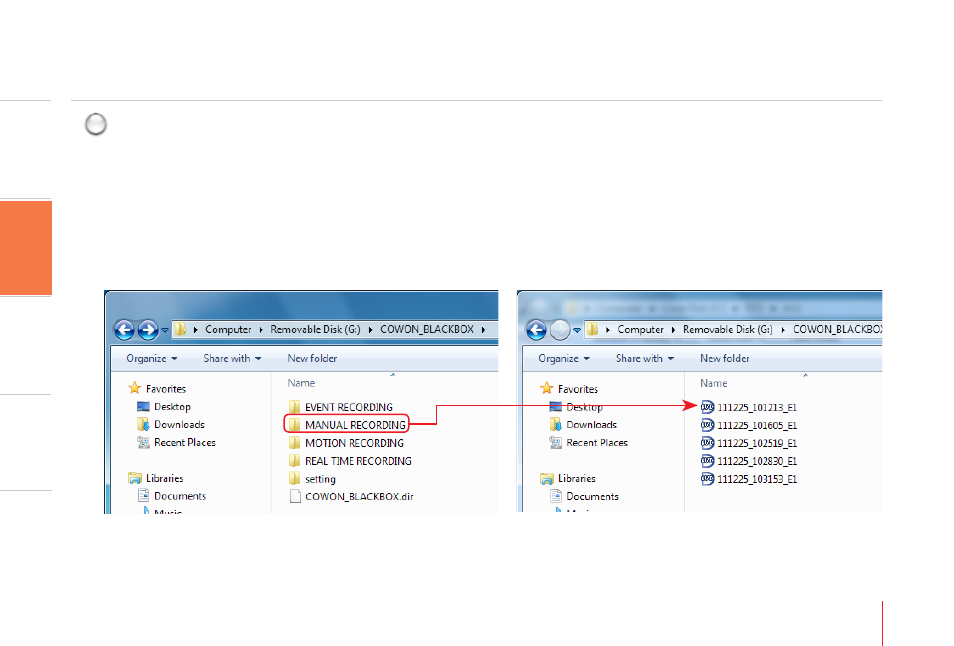Screen dimensions: 954x646
Task: Click Back arrow in right Explorer window
Action: click(x=537, y=330)
